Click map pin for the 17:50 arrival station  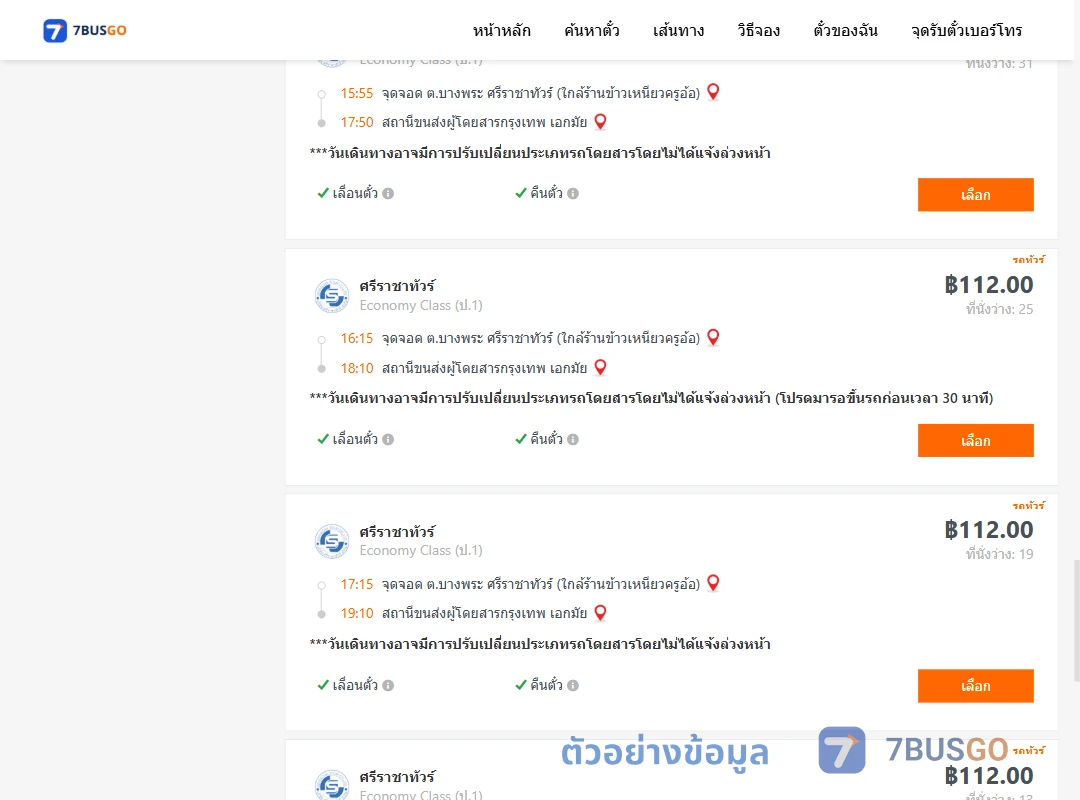coord(601,122)
